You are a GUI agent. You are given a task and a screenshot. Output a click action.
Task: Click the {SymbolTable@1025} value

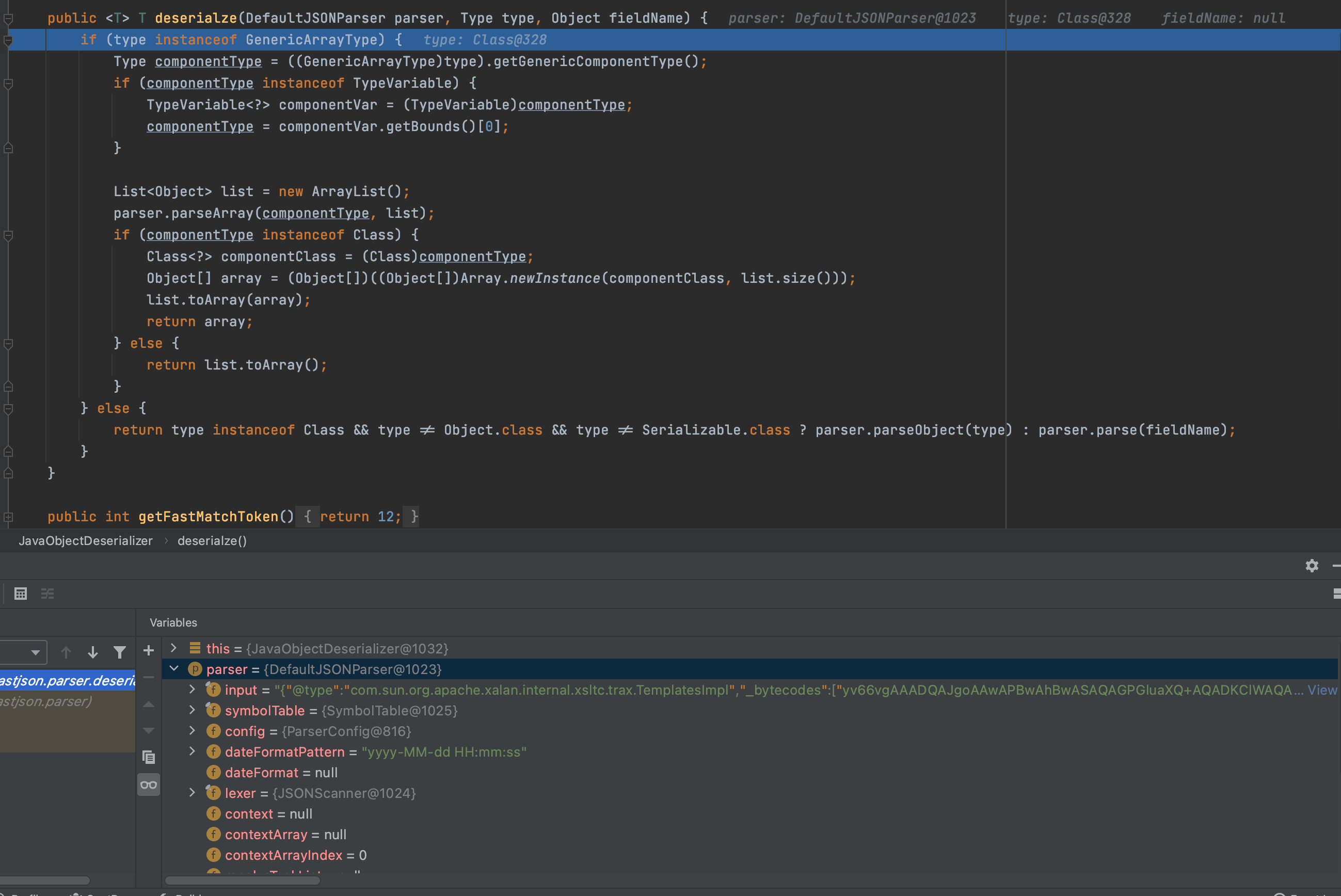click(390, 710)
